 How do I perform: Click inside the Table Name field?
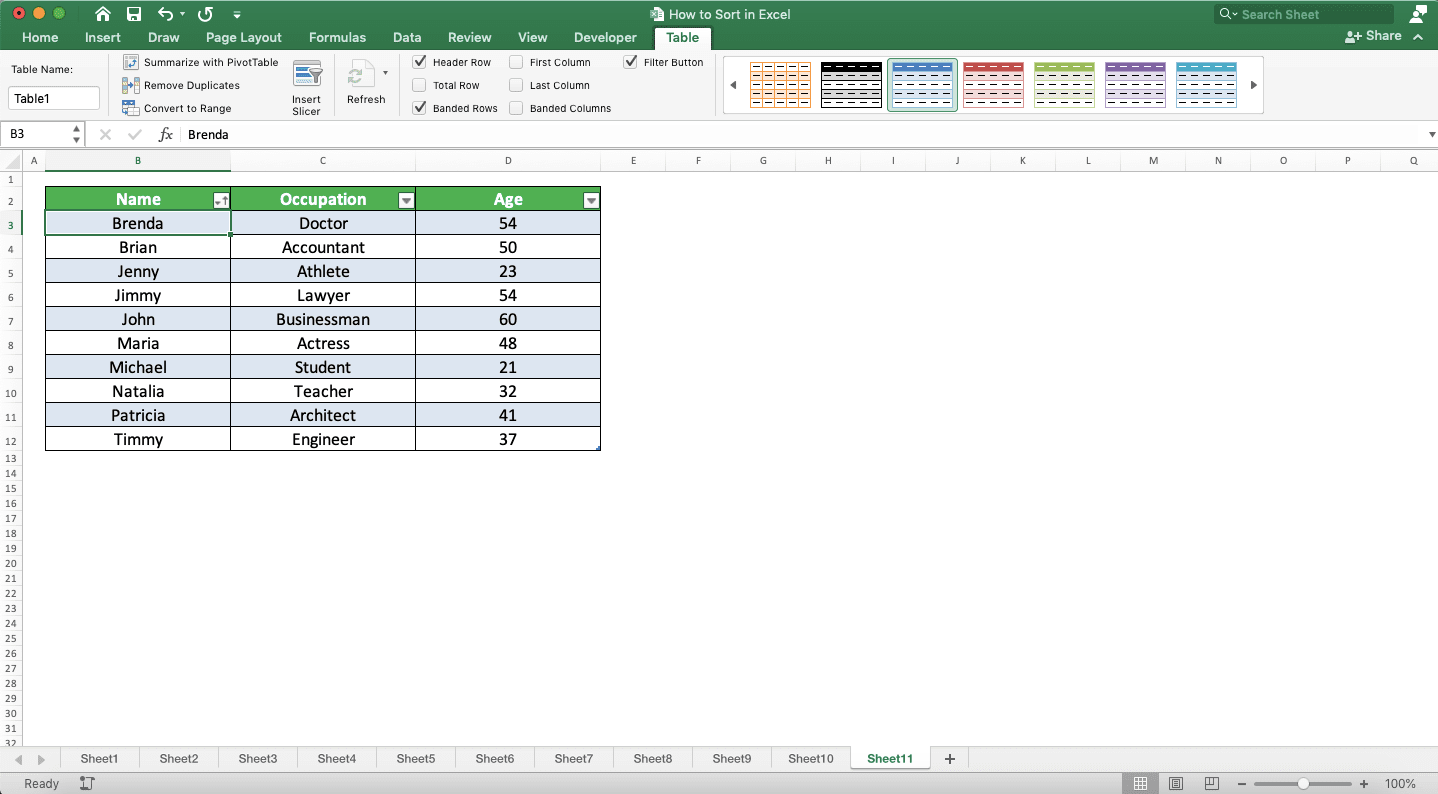(53, 98)
